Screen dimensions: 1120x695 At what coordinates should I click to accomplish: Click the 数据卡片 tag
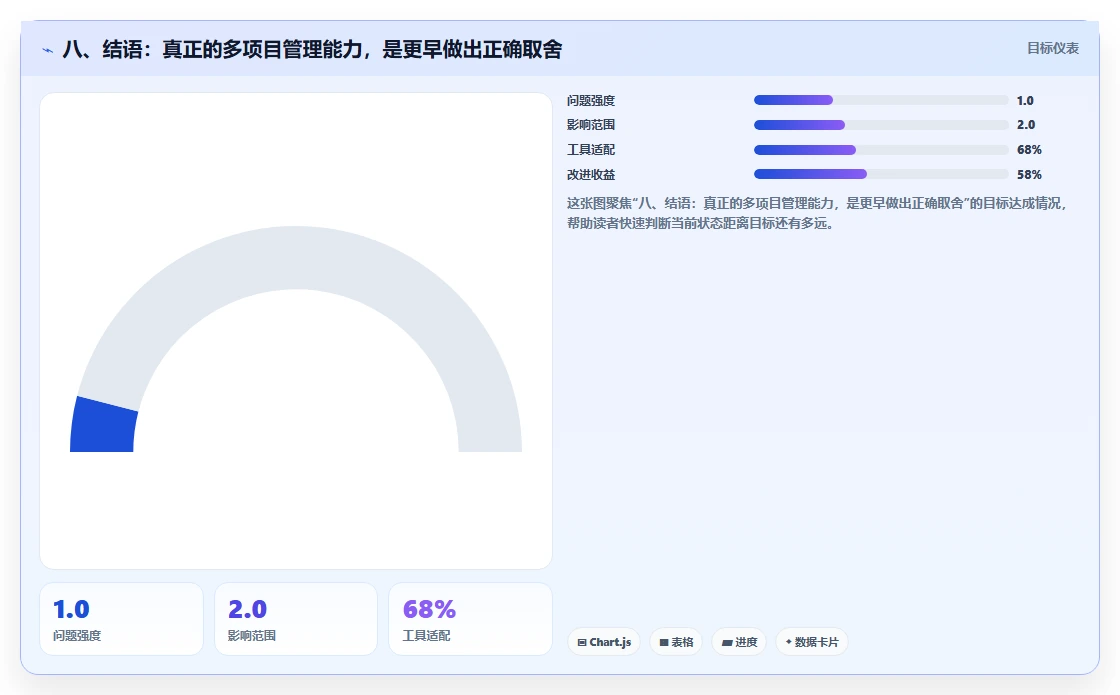[811, 642]
